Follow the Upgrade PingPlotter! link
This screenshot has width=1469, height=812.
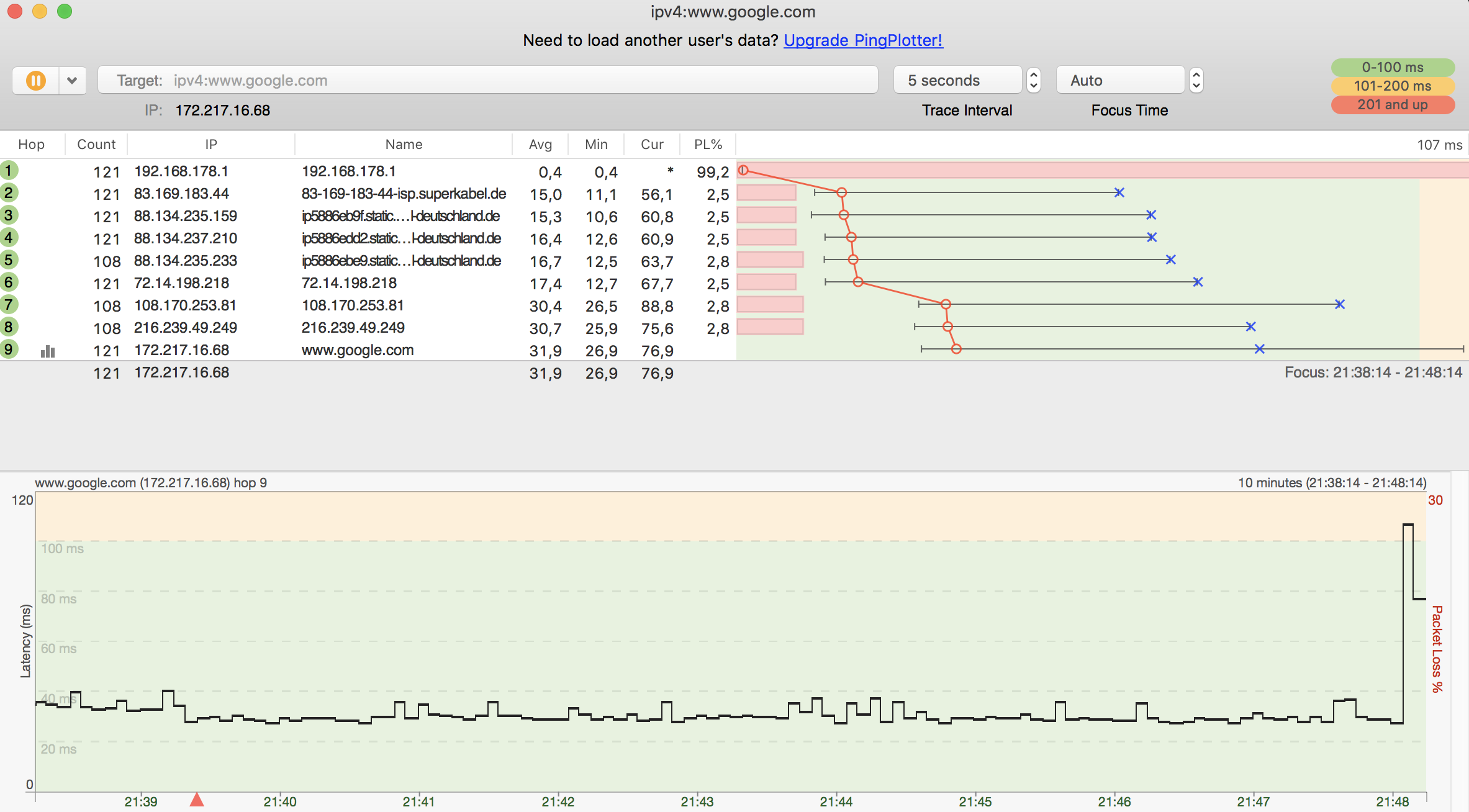click(x=863, y=40)
